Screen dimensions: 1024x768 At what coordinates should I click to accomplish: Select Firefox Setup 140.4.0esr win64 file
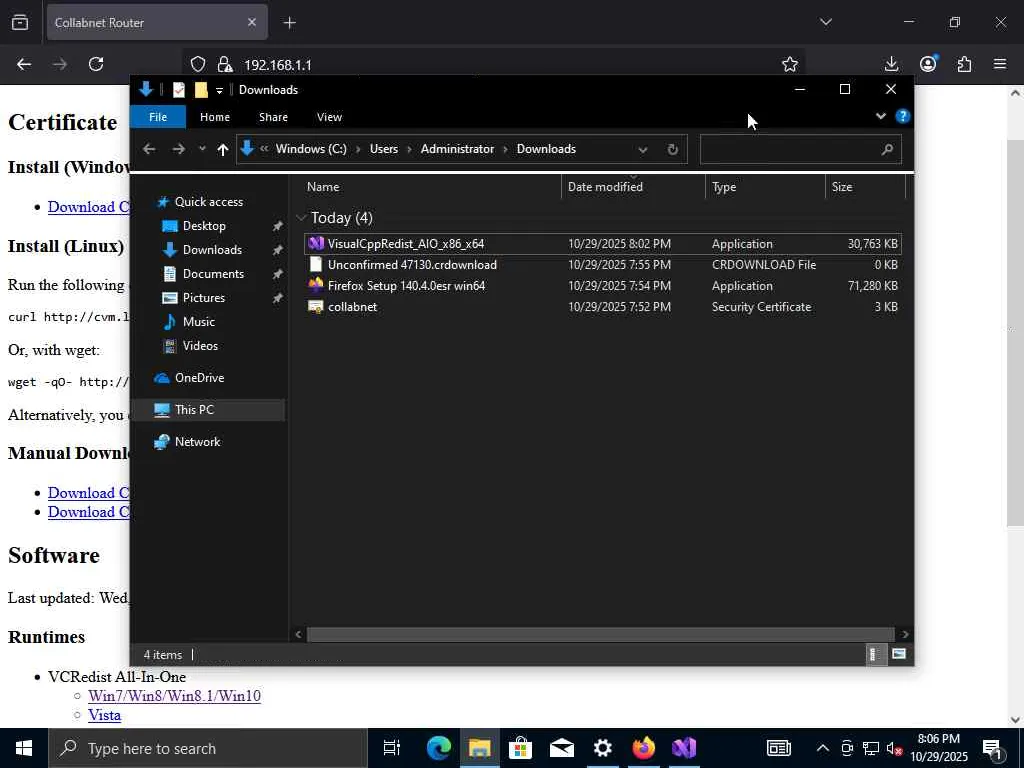point(602,285)
